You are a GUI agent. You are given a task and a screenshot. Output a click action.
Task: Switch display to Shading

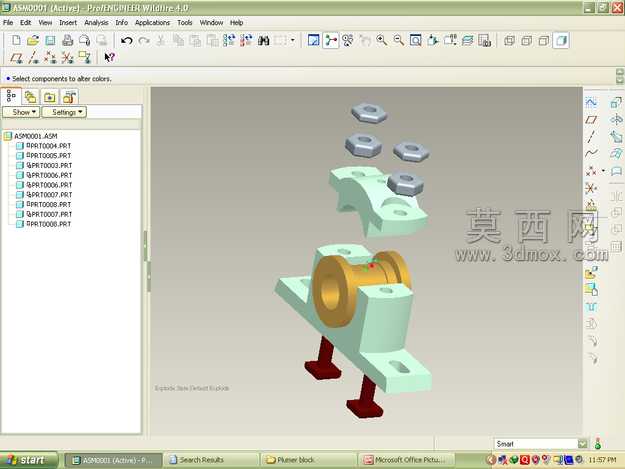click(561, 41)
